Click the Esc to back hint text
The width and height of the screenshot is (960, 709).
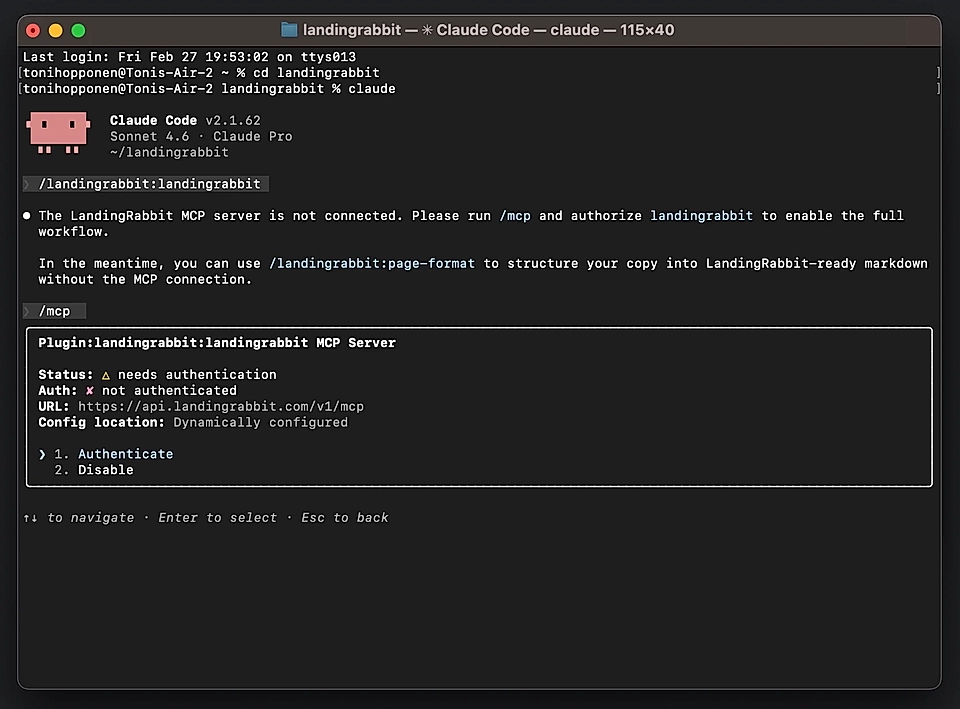click(344, 517)
